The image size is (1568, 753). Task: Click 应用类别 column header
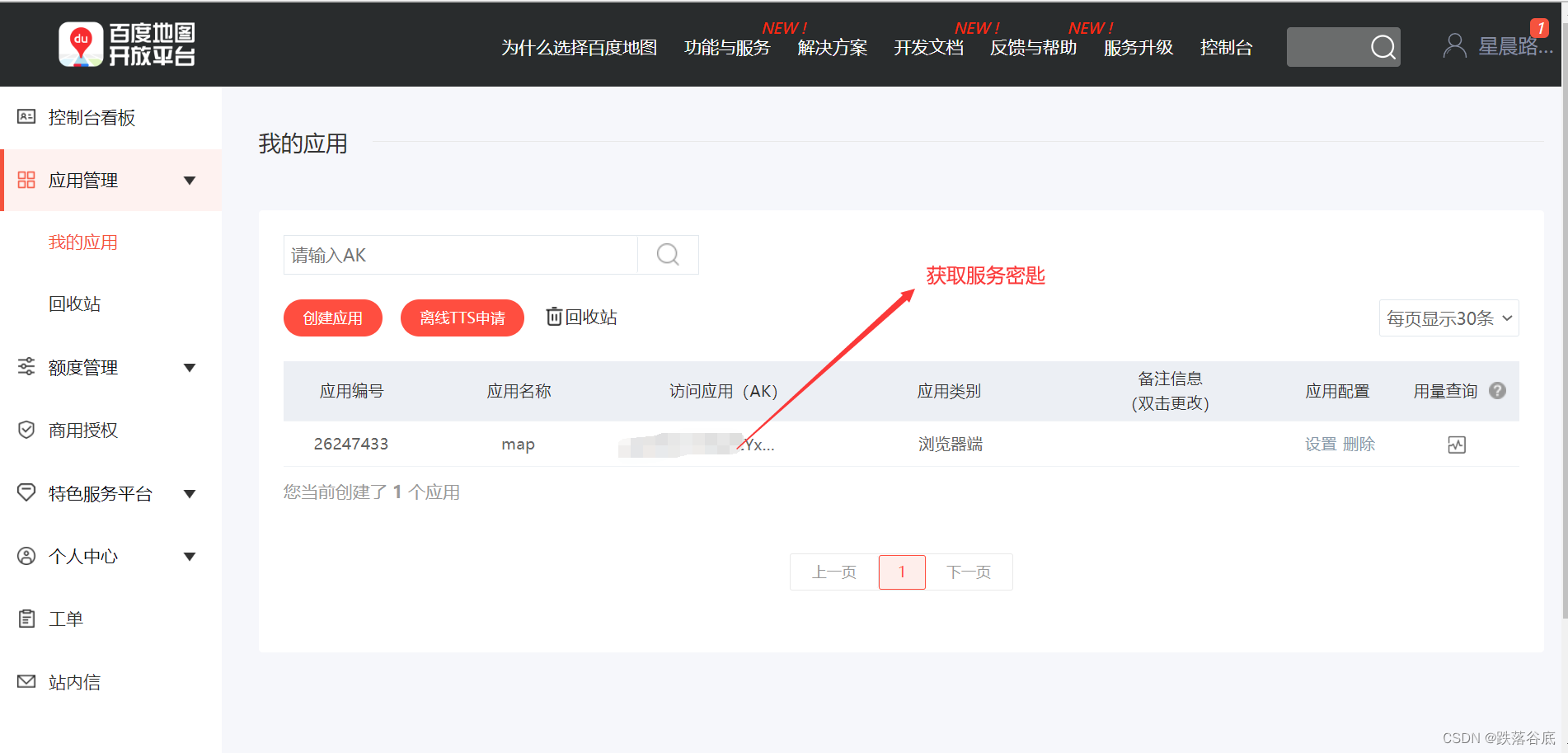click(x=950, y=391)
